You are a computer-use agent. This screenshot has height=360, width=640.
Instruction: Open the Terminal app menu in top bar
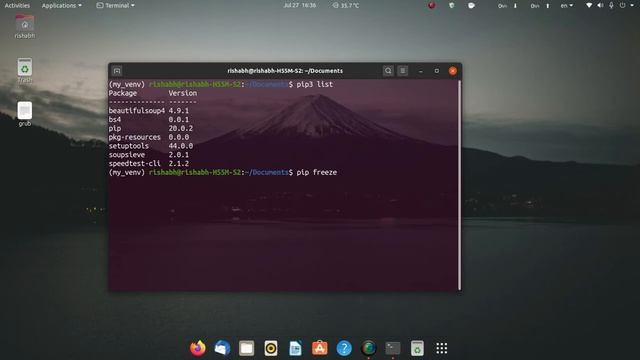[116, 5]
